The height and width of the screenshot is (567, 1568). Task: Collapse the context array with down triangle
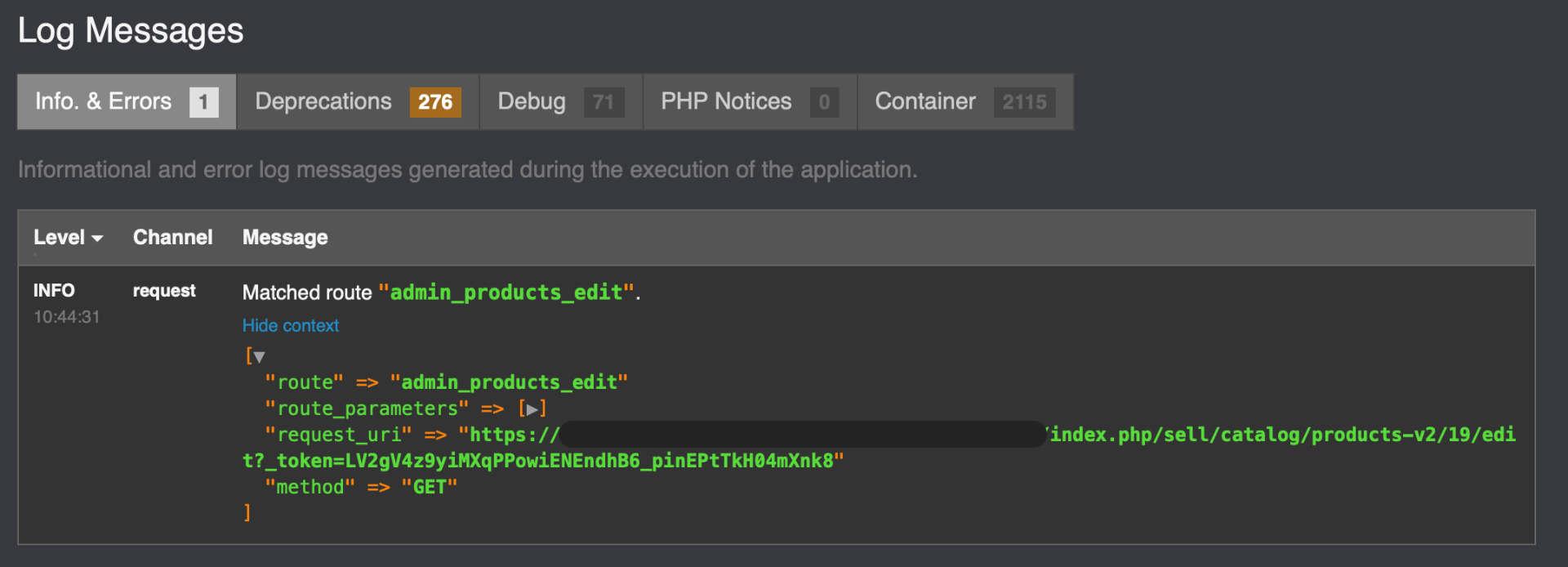point(259,357)
